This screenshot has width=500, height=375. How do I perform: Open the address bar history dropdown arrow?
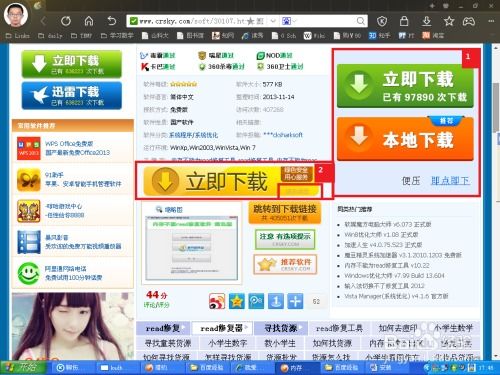[x=273, y=21]
